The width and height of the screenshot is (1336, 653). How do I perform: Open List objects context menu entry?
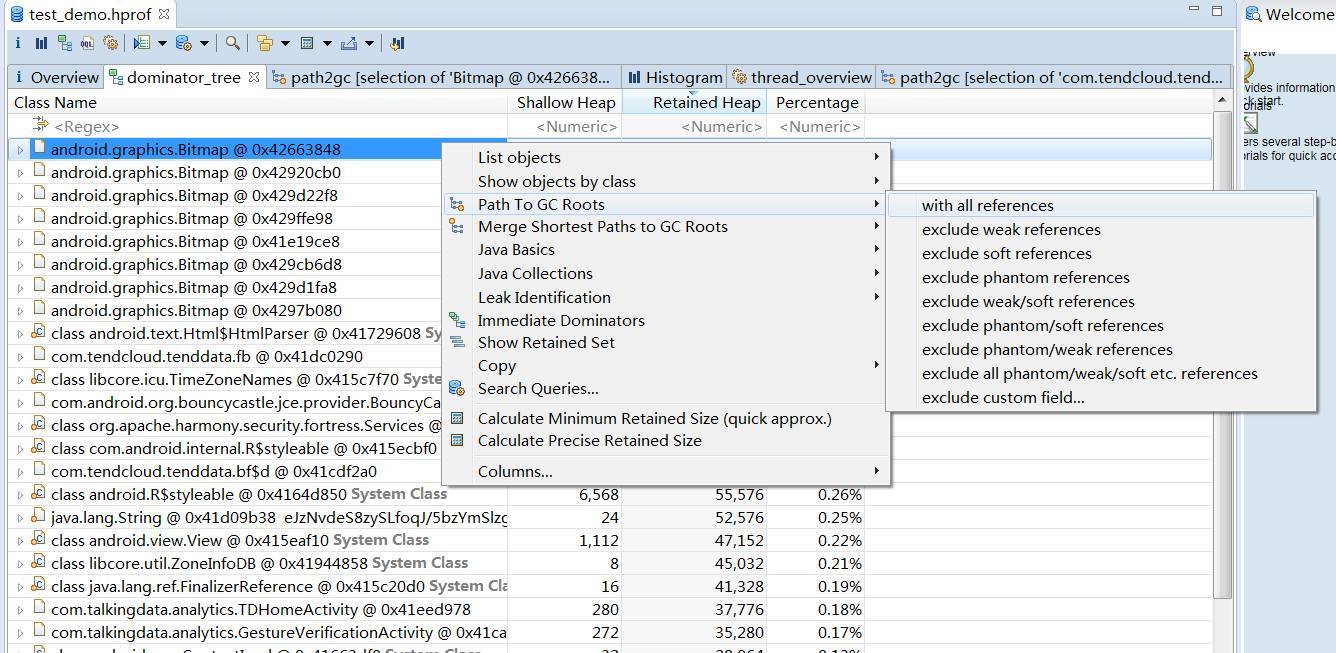pos(666,157)
